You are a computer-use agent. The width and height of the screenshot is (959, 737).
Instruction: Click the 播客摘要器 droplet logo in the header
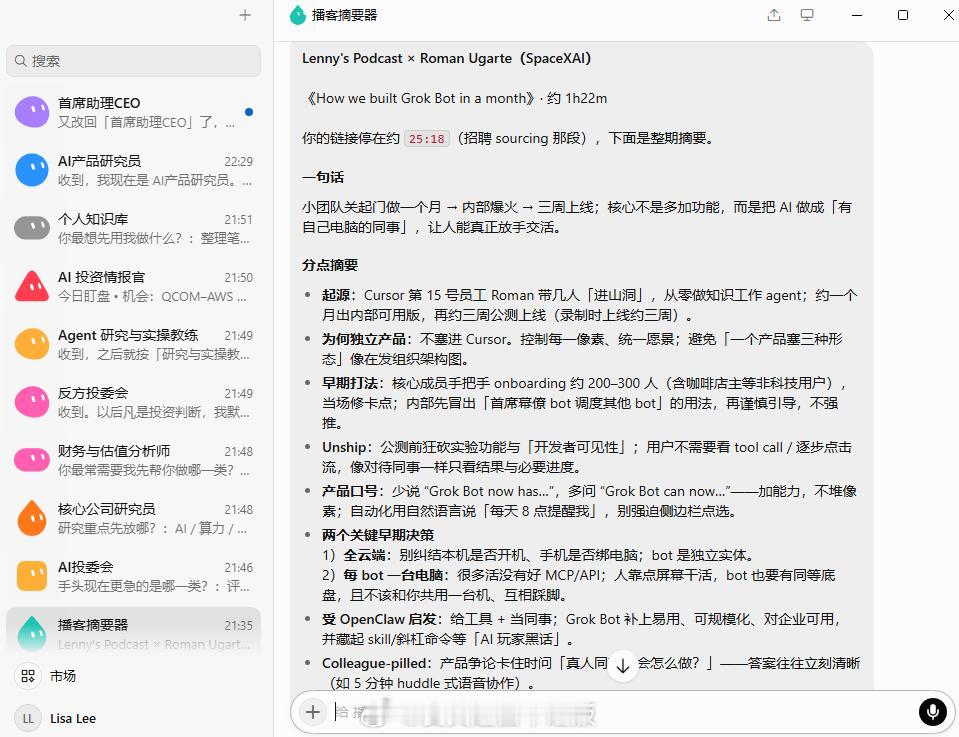[x=298, y=15]
